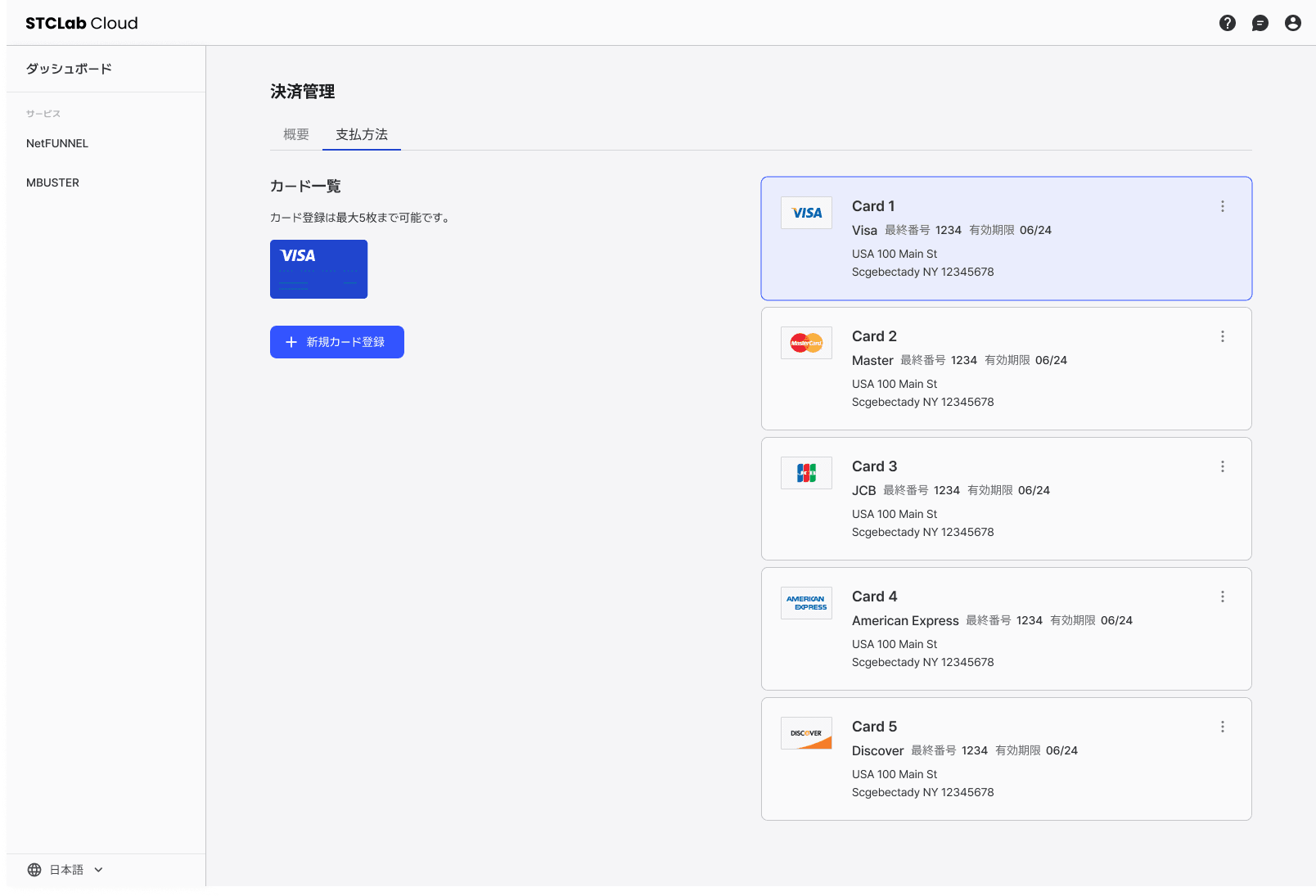The width and height of the screenshot is (1316, 896).
Task: Expand the 日本語 language dropdown chevron
Action: point(98,870)
